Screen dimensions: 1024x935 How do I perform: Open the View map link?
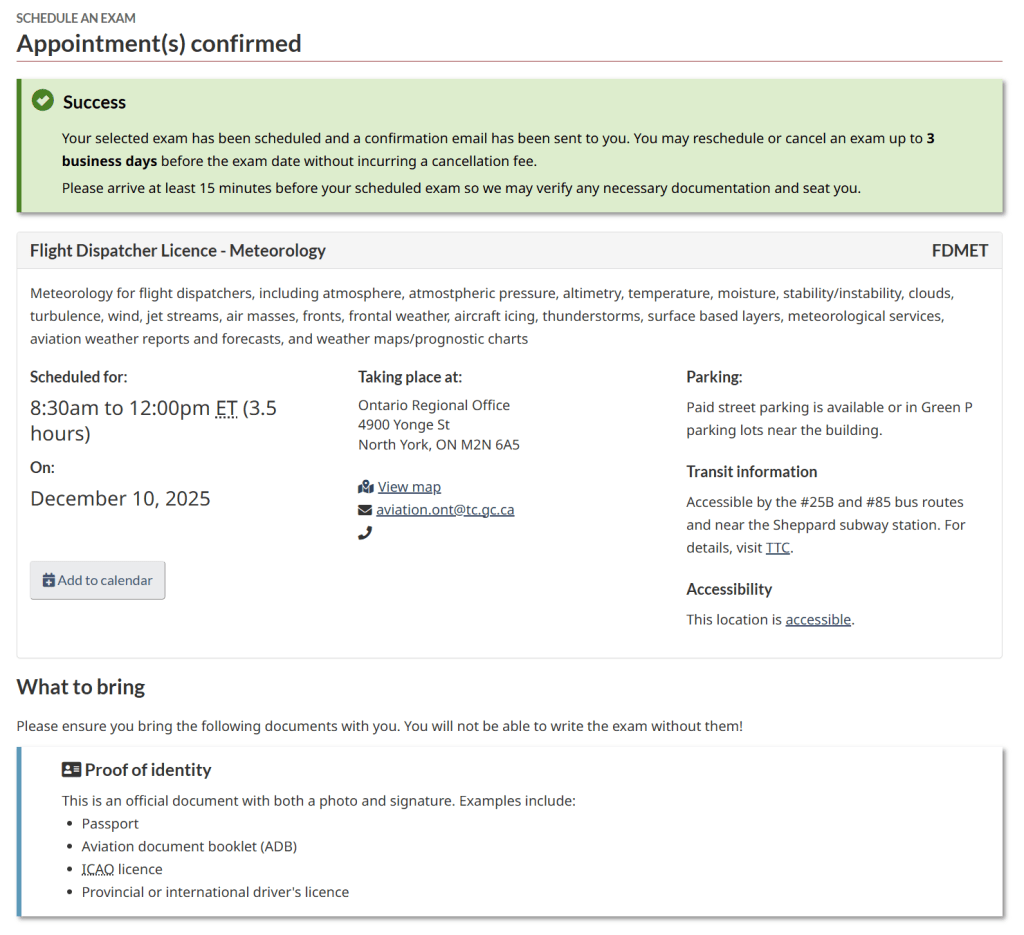pyautogui.click(x=409, y=487)
